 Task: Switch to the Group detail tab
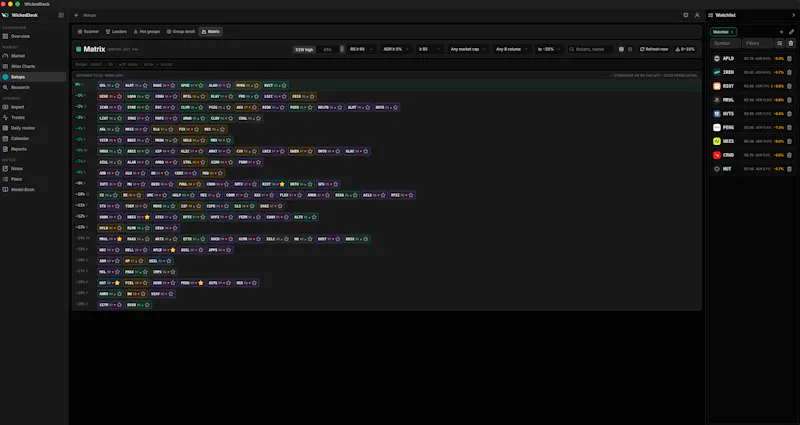pyautogui.click(x=181, y=32)
